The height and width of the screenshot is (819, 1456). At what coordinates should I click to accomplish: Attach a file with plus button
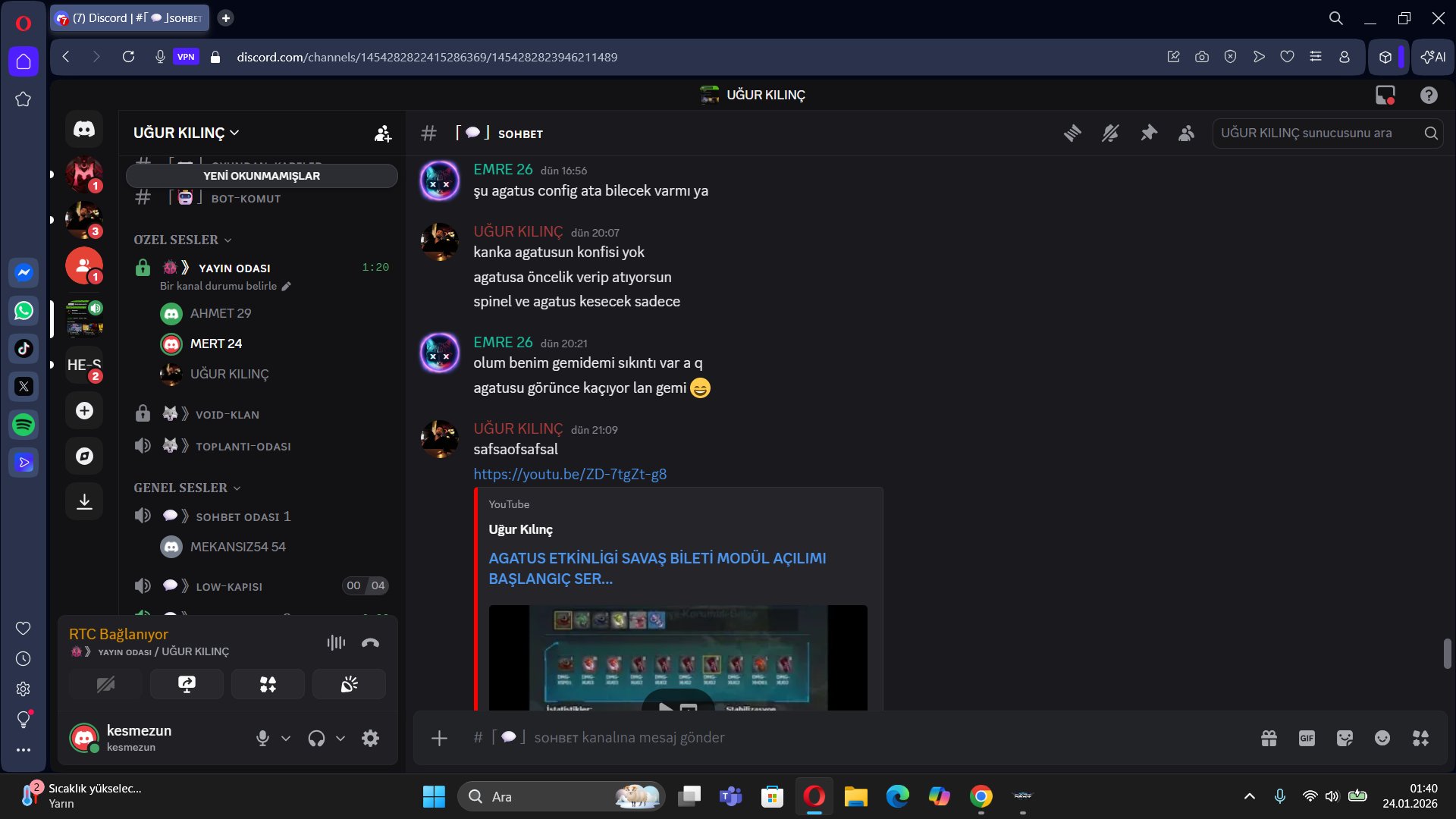pos(439,738)
